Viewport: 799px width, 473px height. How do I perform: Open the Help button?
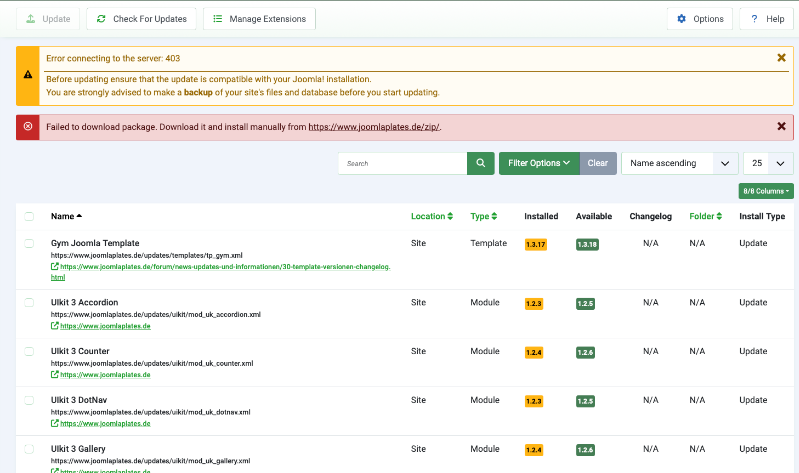[x=766, y=19]
